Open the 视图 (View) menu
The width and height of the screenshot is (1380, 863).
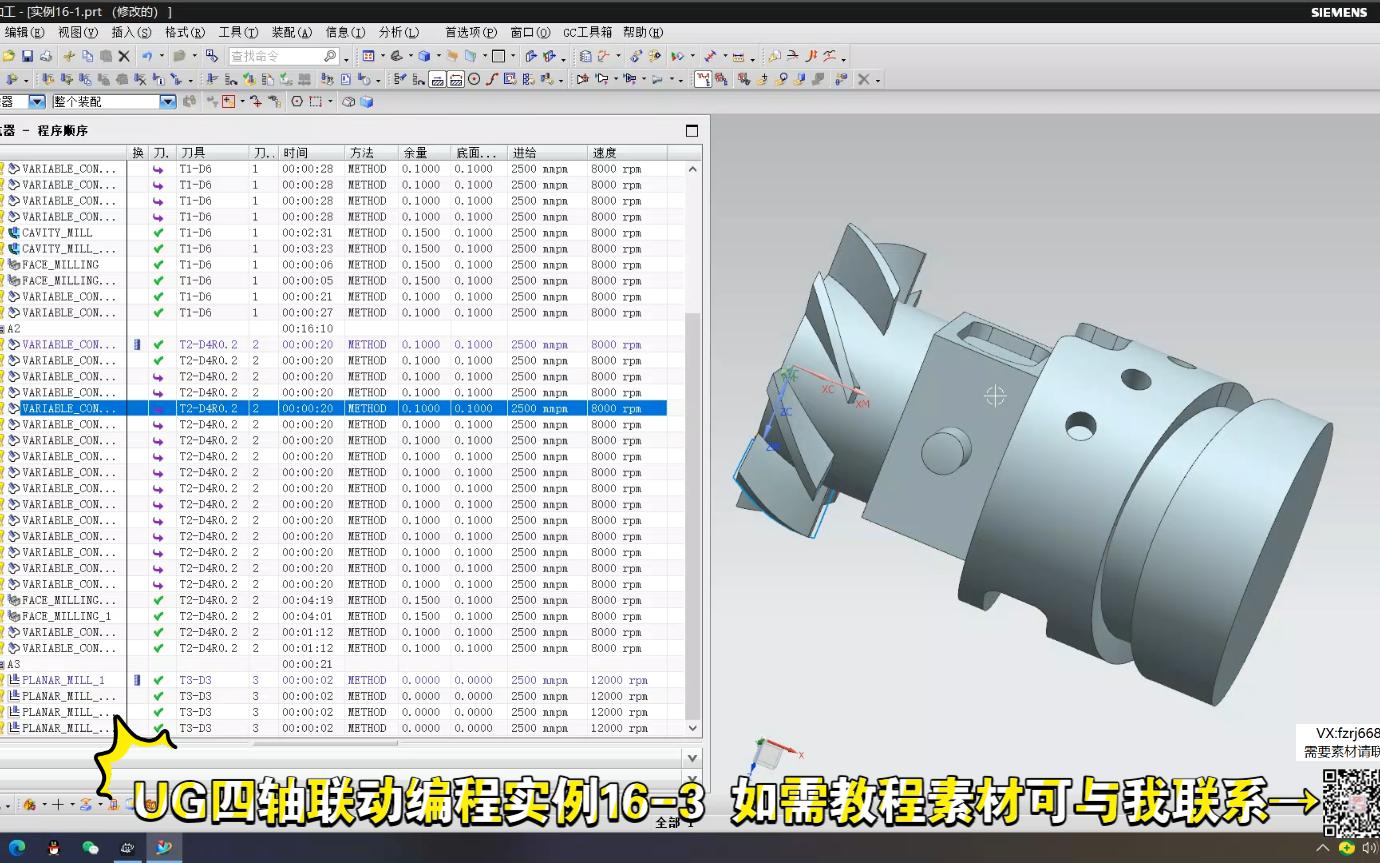tap(78, 32)
